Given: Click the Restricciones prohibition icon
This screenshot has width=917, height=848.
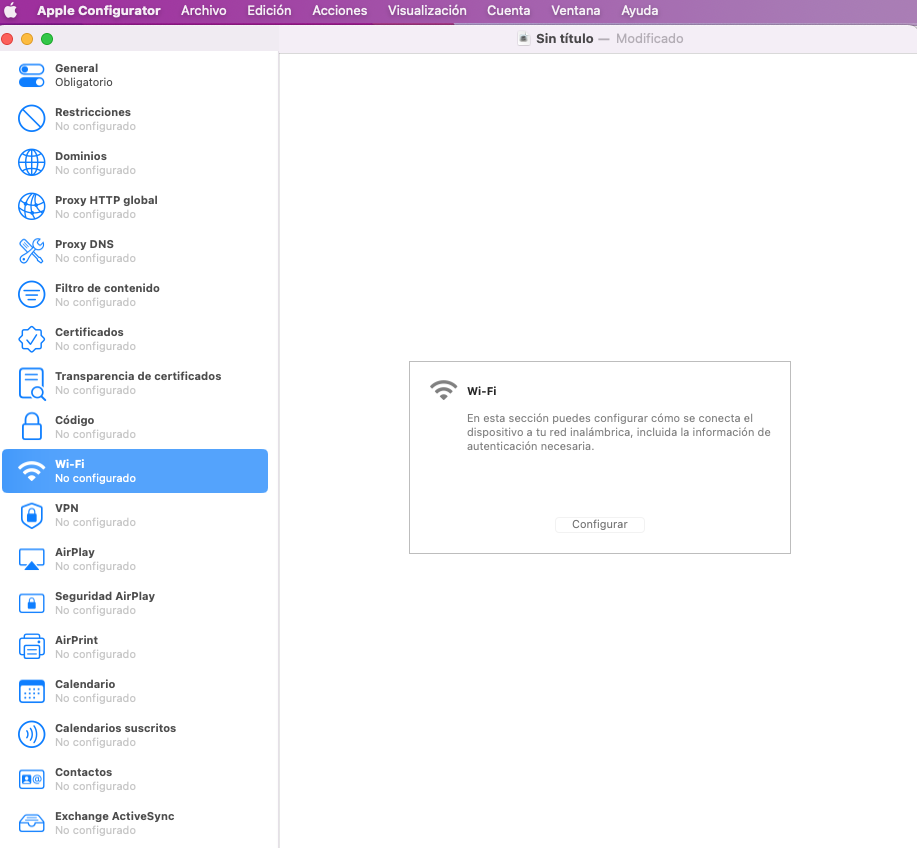Looking at the screenshot, I should pyautogui.click(x=32, y=119).
